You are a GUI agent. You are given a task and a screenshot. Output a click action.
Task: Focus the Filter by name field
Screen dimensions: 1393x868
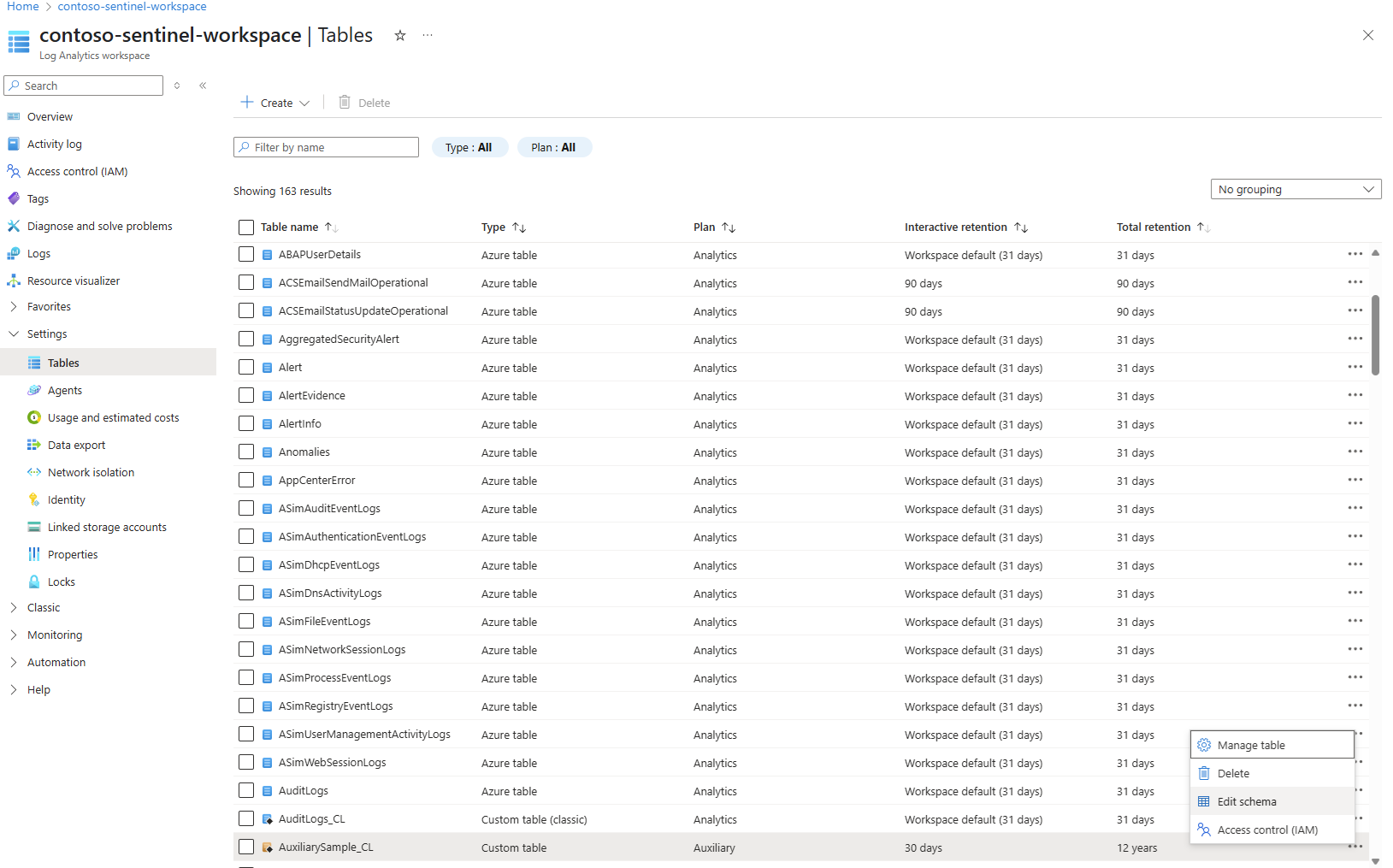click(326, 147)
